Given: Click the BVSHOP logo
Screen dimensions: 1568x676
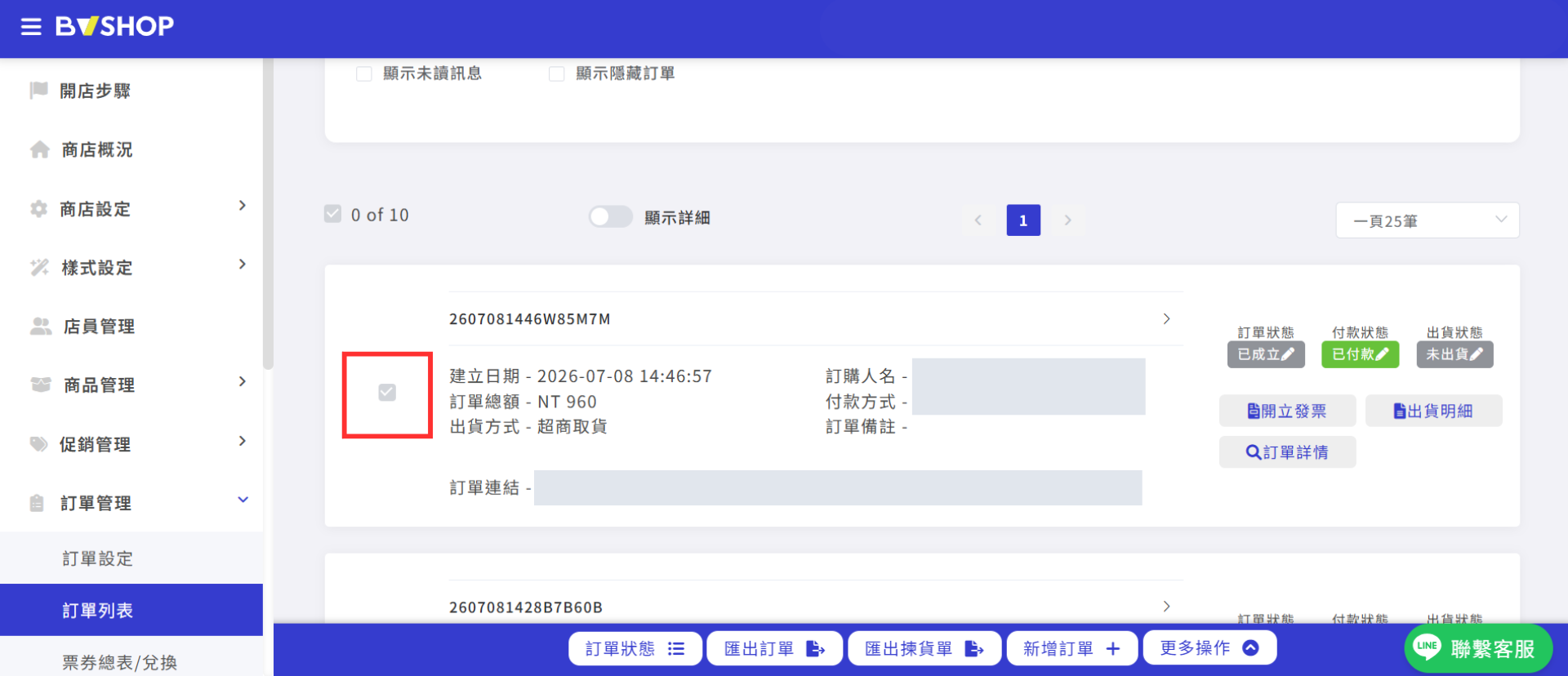Looking at the screenshot, I should [114, 26].
